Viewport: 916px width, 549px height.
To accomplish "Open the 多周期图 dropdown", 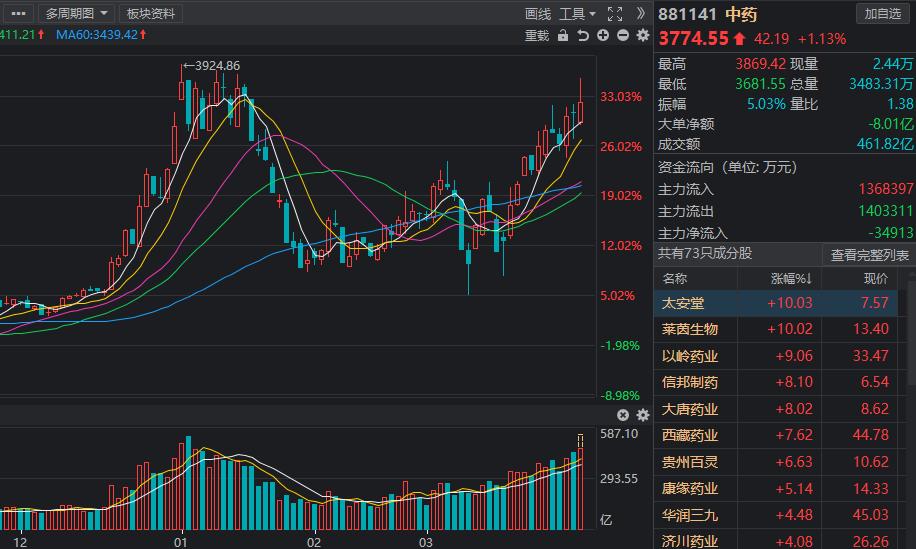I will point(76,13).
